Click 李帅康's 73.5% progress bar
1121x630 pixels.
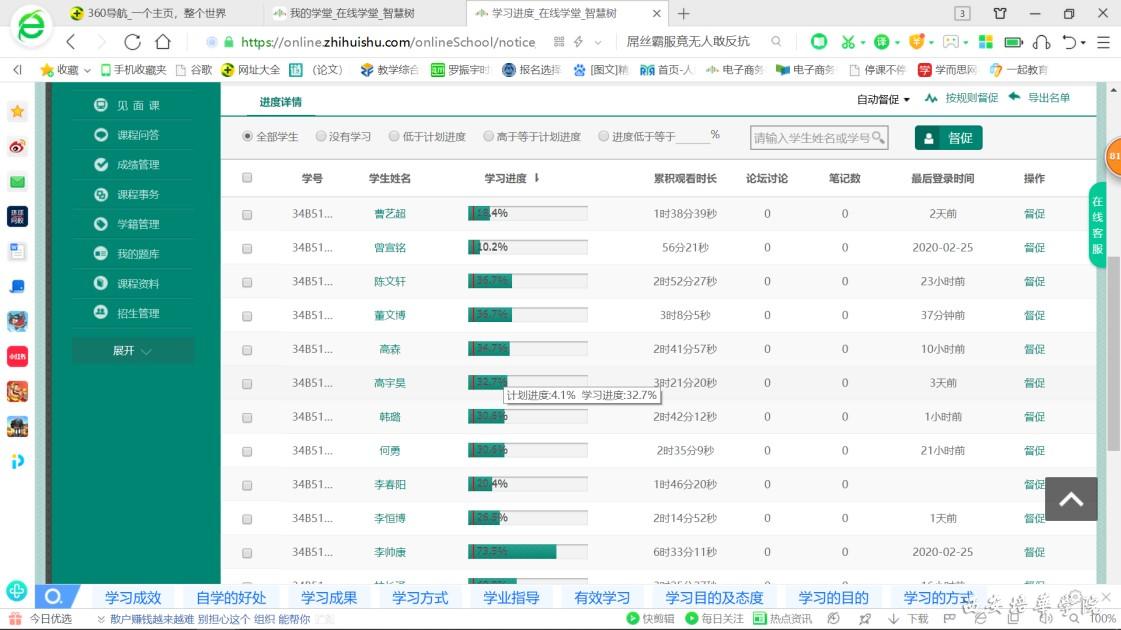527,552
